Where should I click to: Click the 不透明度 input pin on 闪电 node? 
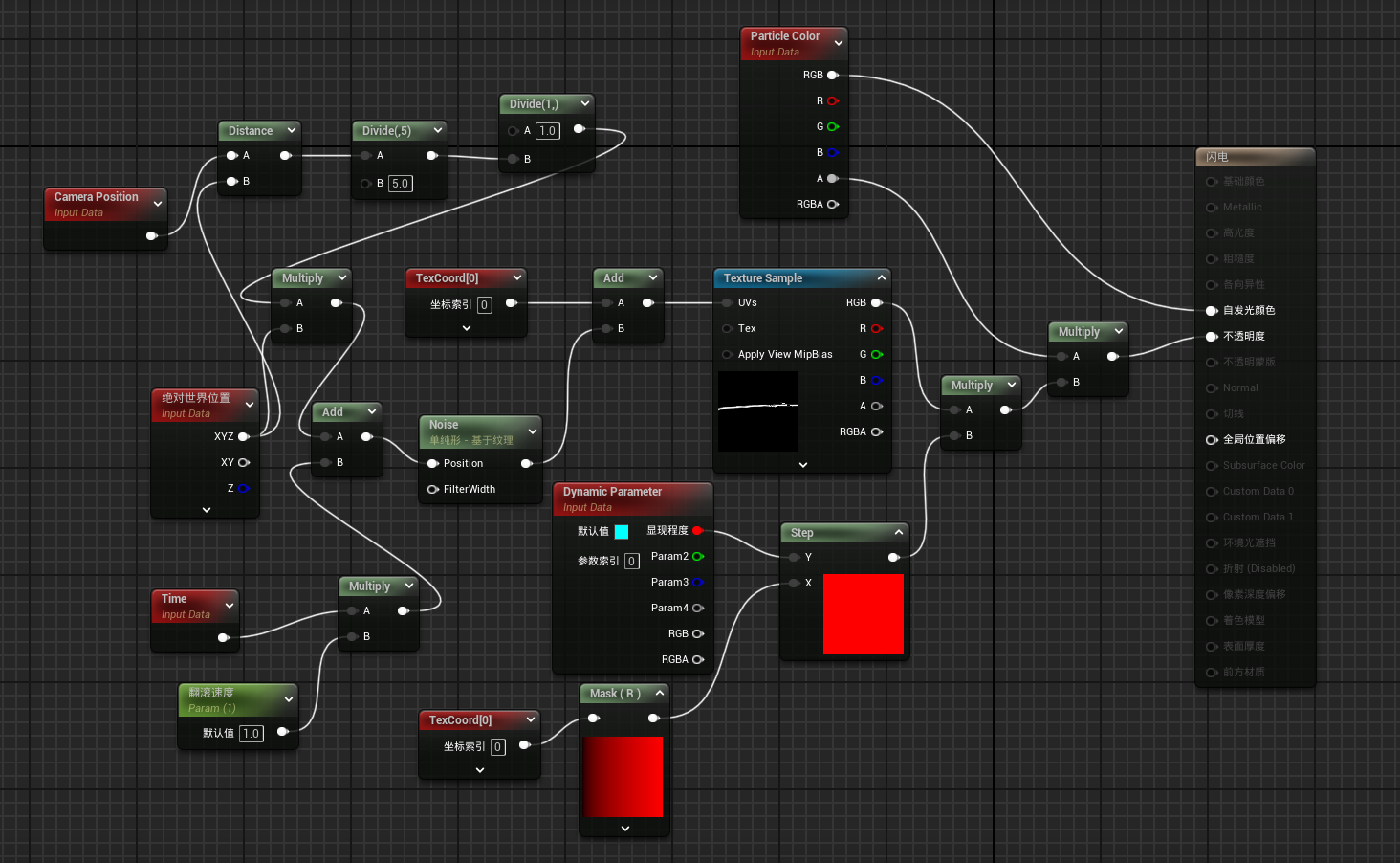pos(1212,336)
